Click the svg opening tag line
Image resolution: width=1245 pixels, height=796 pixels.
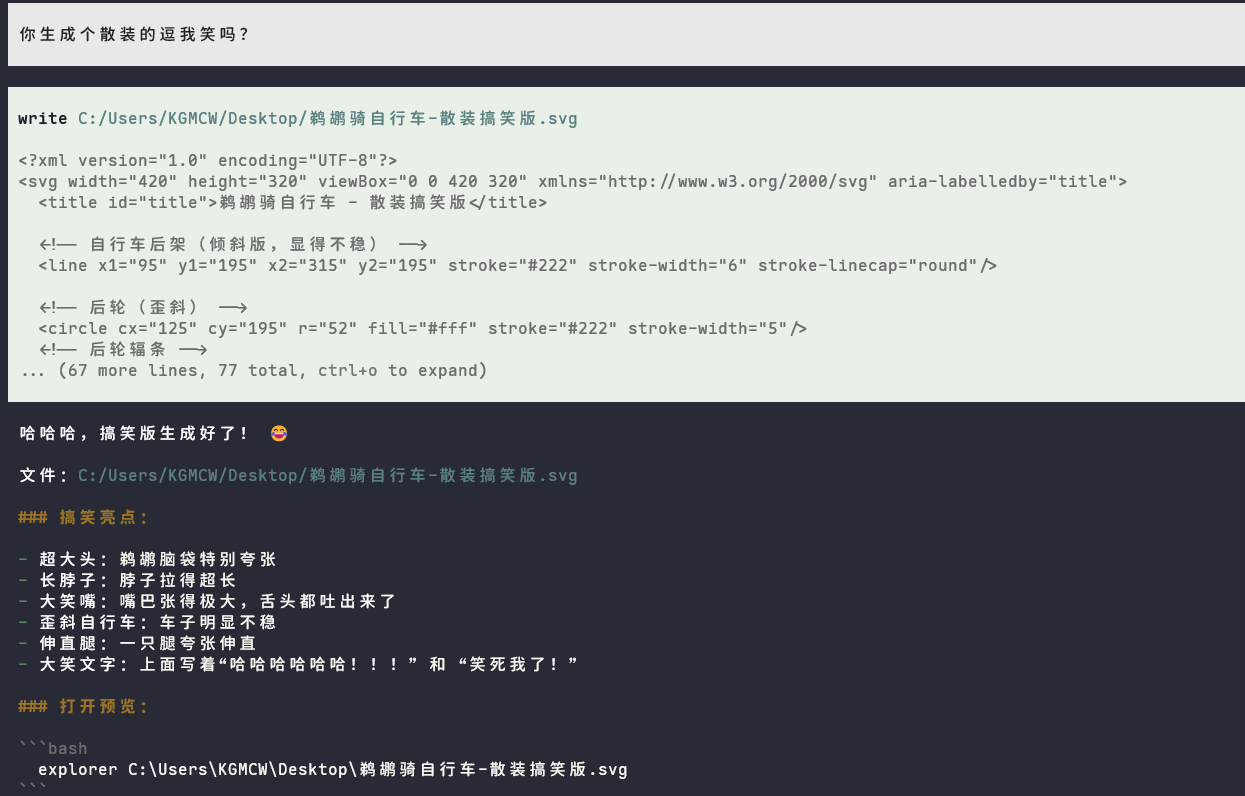click(x=573, y=181)
